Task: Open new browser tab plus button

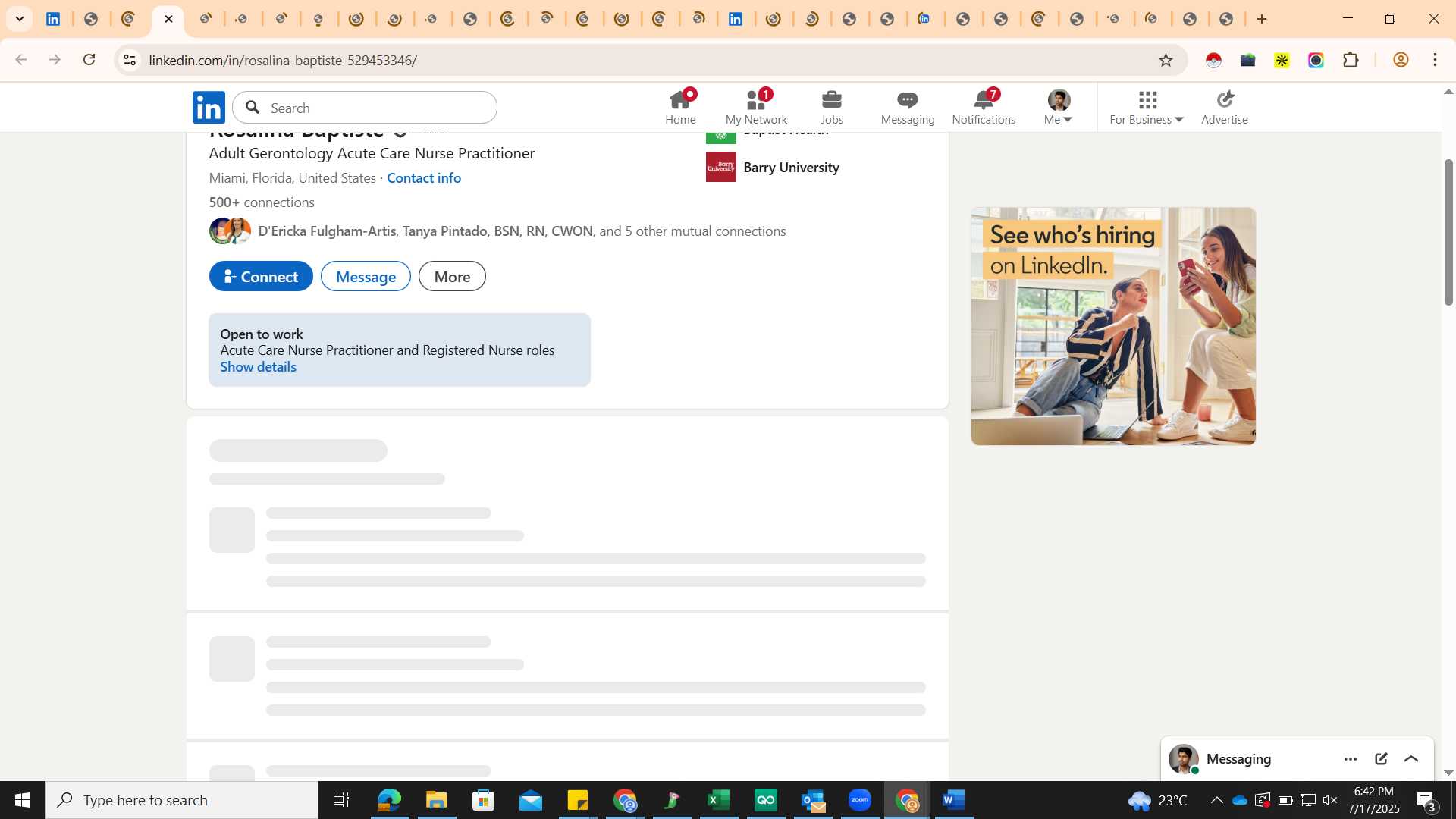Action: point(1262,19)
